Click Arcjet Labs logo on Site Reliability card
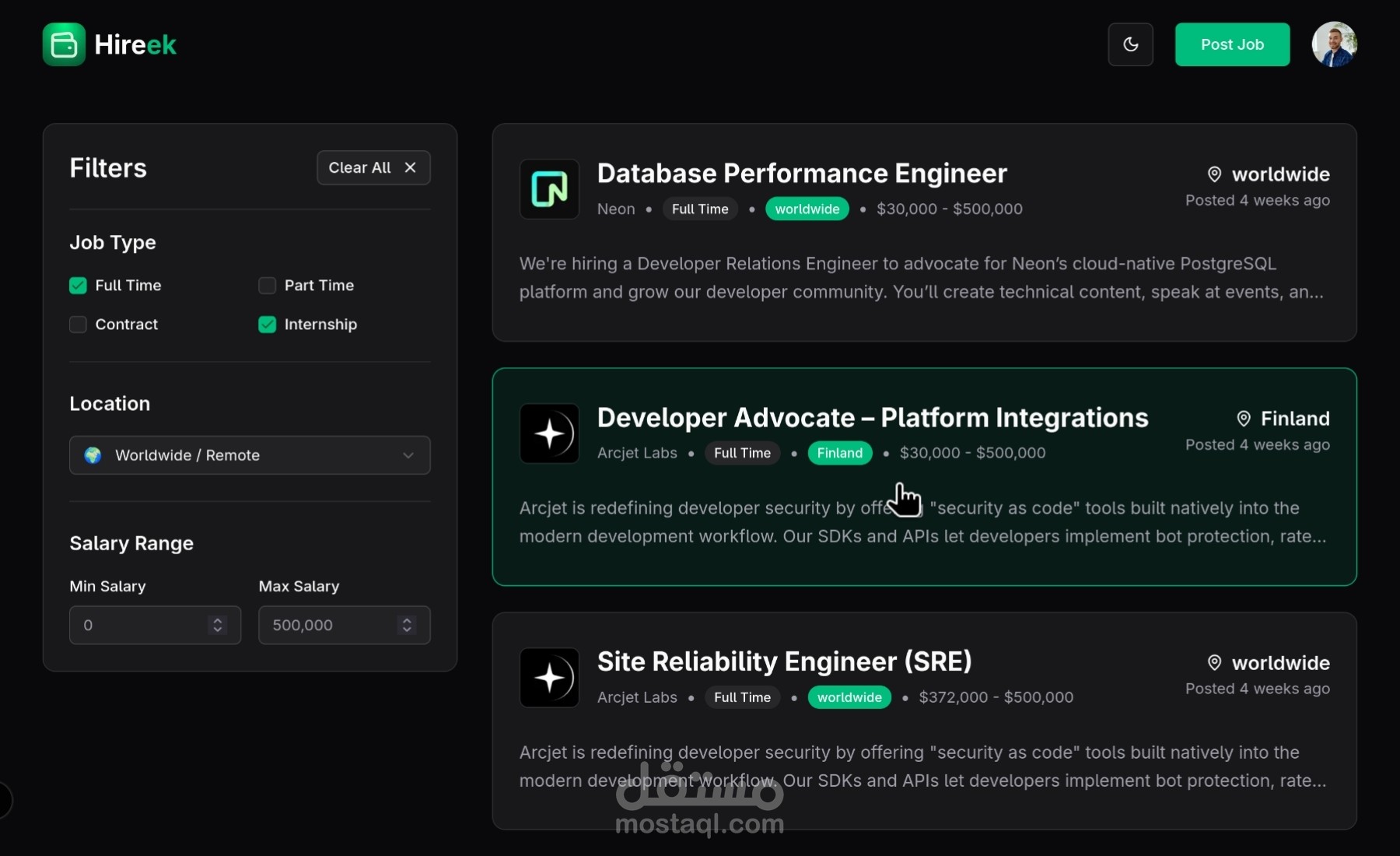Viewport: 1400px width, 856px height. 549,678
